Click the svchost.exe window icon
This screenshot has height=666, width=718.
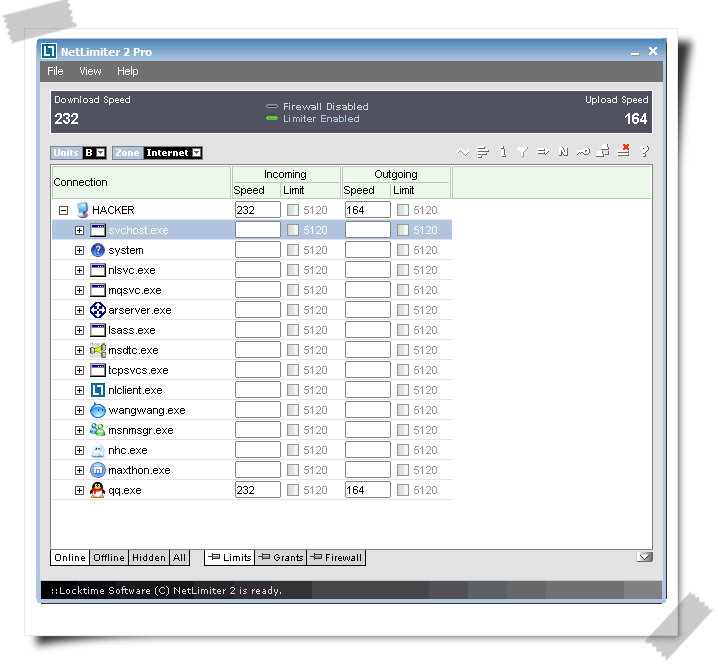click(98, 230)
